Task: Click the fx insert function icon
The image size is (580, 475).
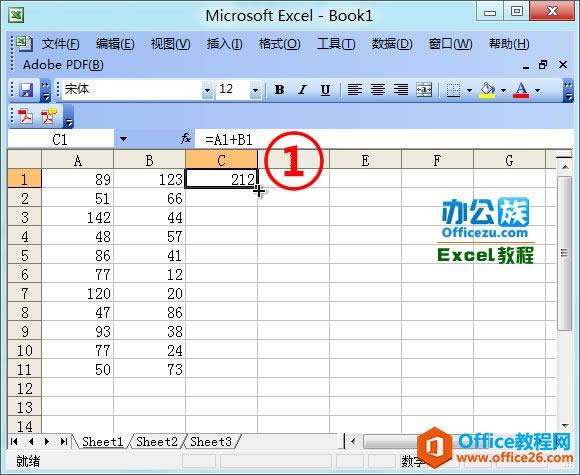Action: pyautogui.click(x=186, y=139)
